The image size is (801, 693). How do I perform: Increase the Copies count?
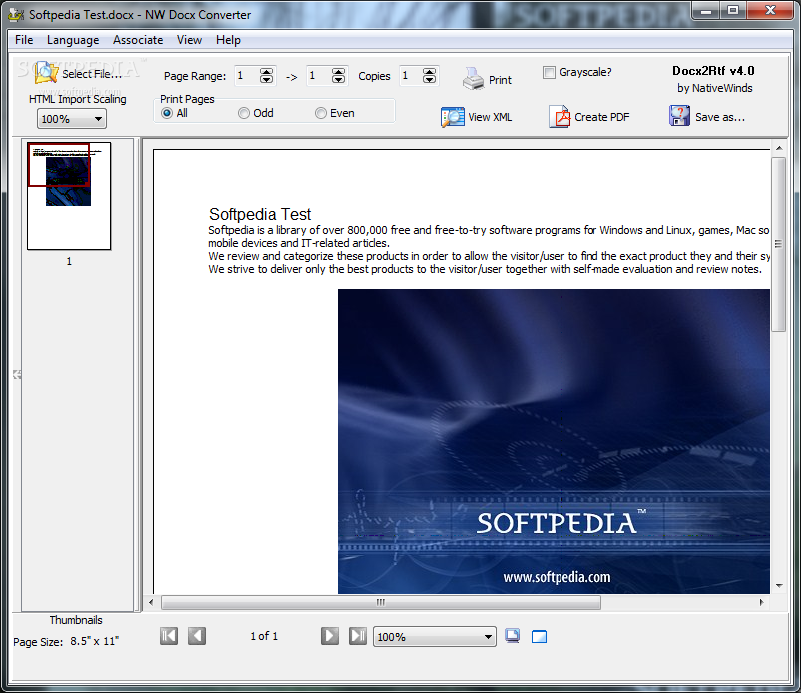point(430,72)
